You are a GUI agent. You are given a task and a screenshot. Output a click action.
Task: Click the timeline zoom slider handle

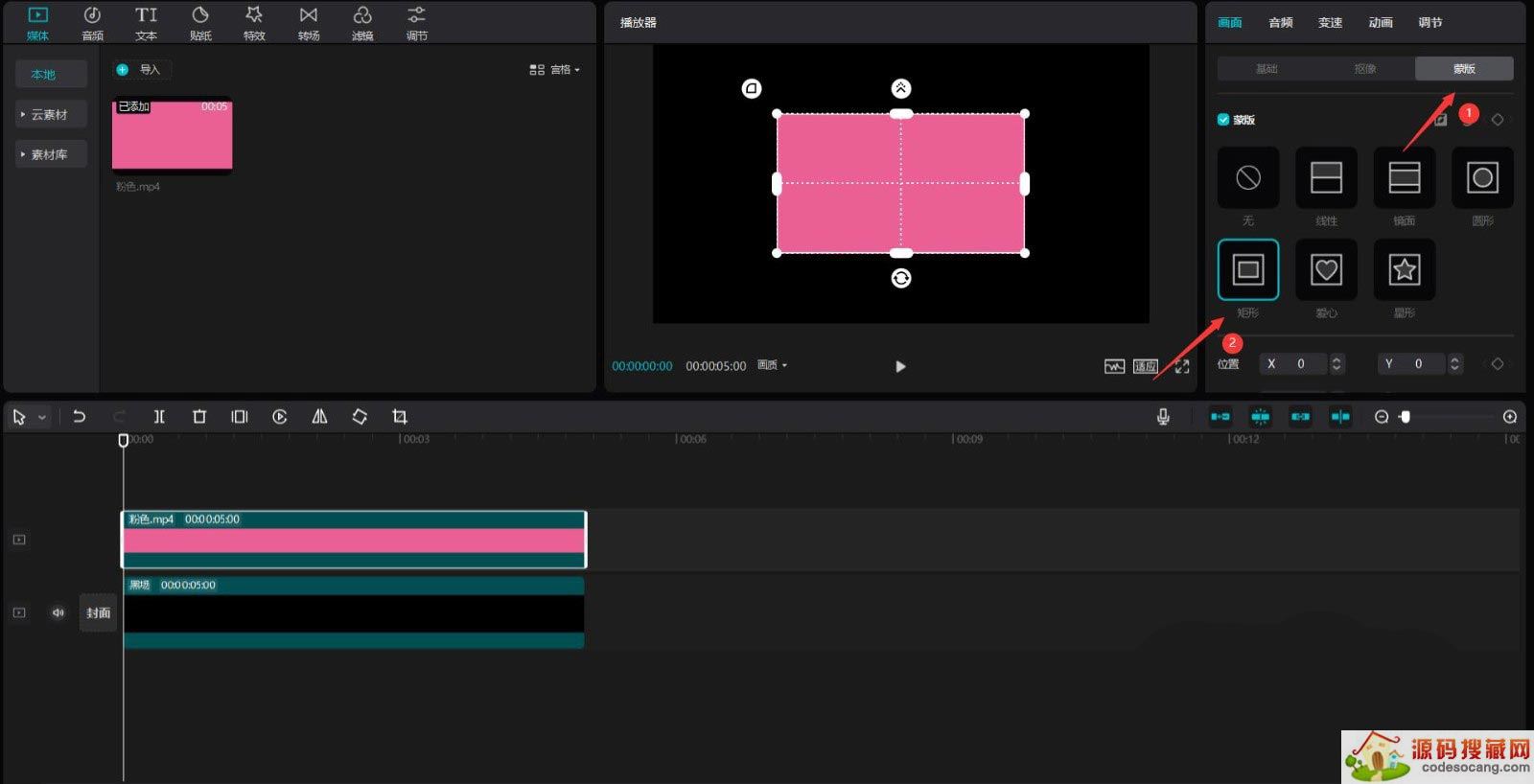pyautogui.click(x=1406, y=417)
